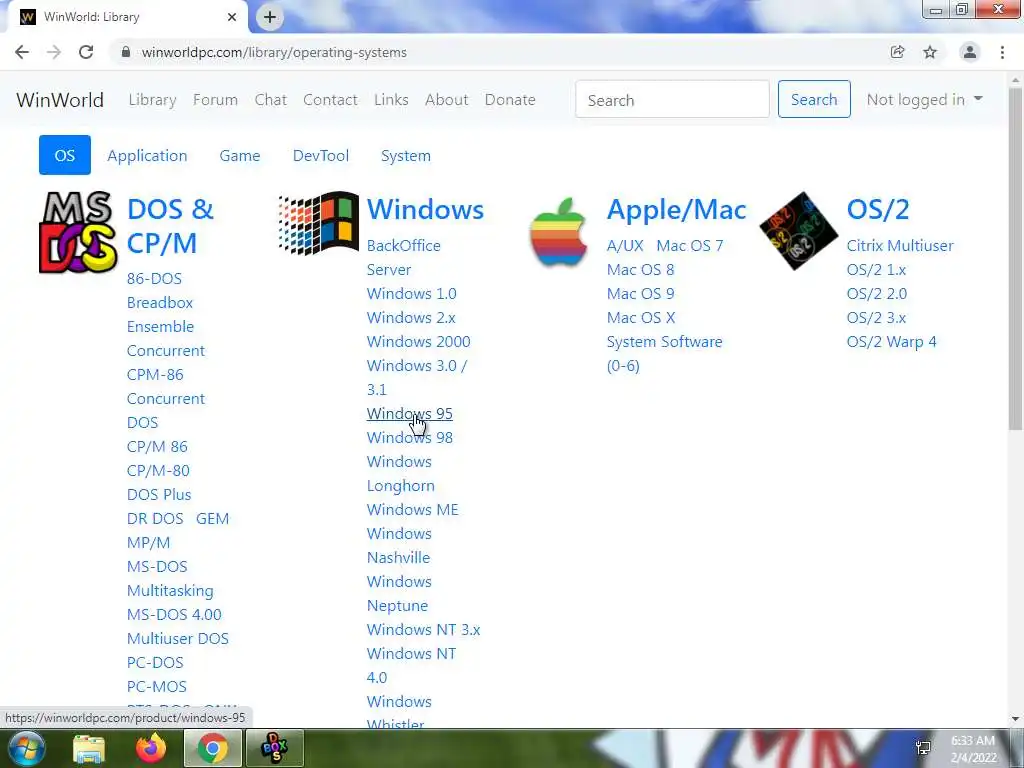The height and width of the screenshot is (768, 1024).
Task: Click the address bar URL
Action: coord(274,52)
